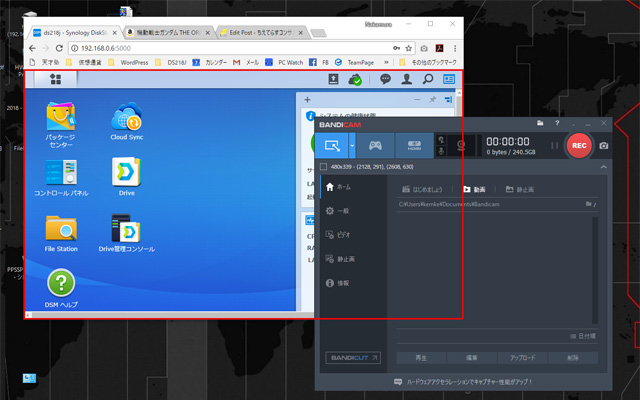Launch Cloud Sync on the DSM desktop

point(126,122)
